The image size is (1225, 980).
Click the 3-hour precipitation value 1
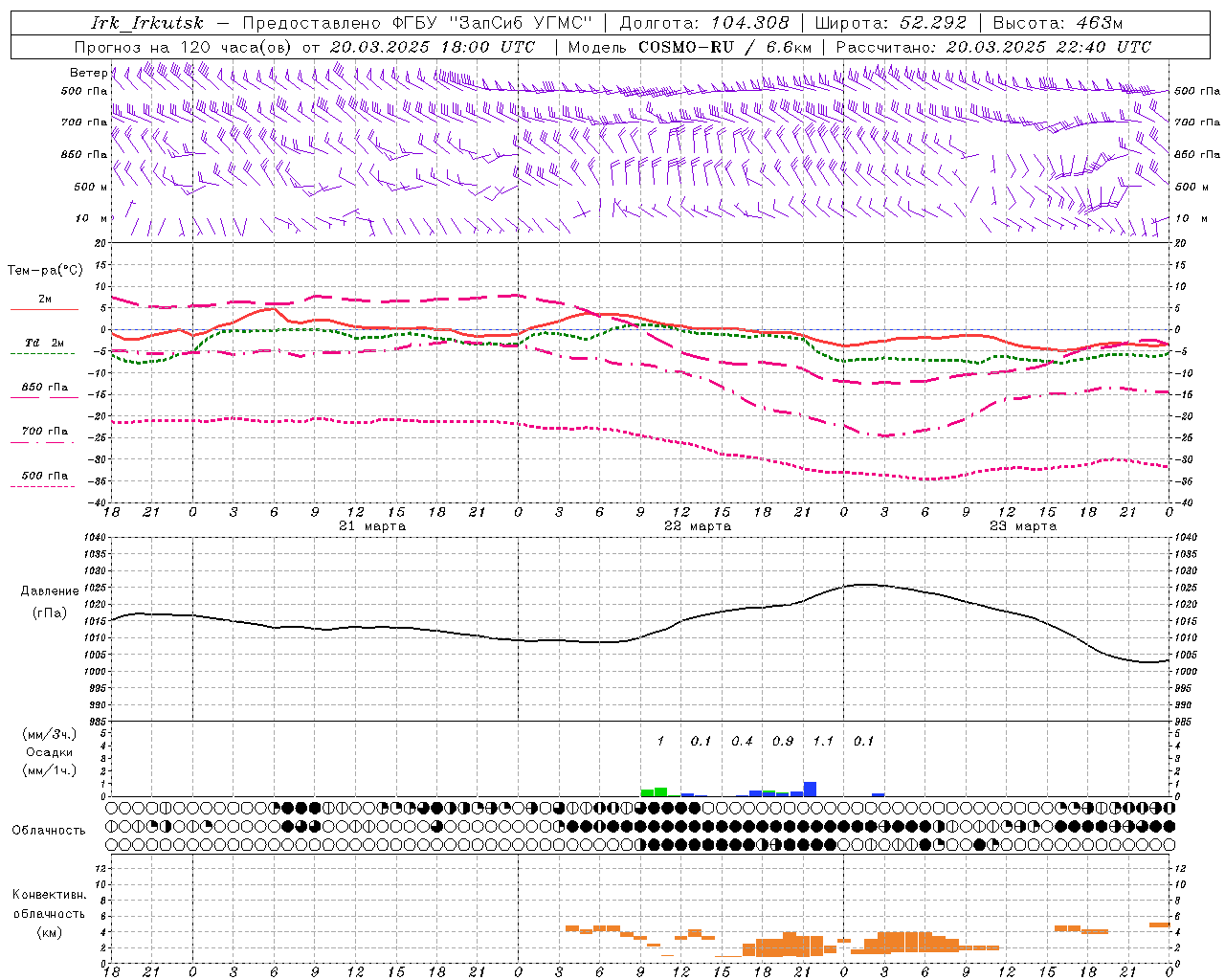tap(660, 741)
